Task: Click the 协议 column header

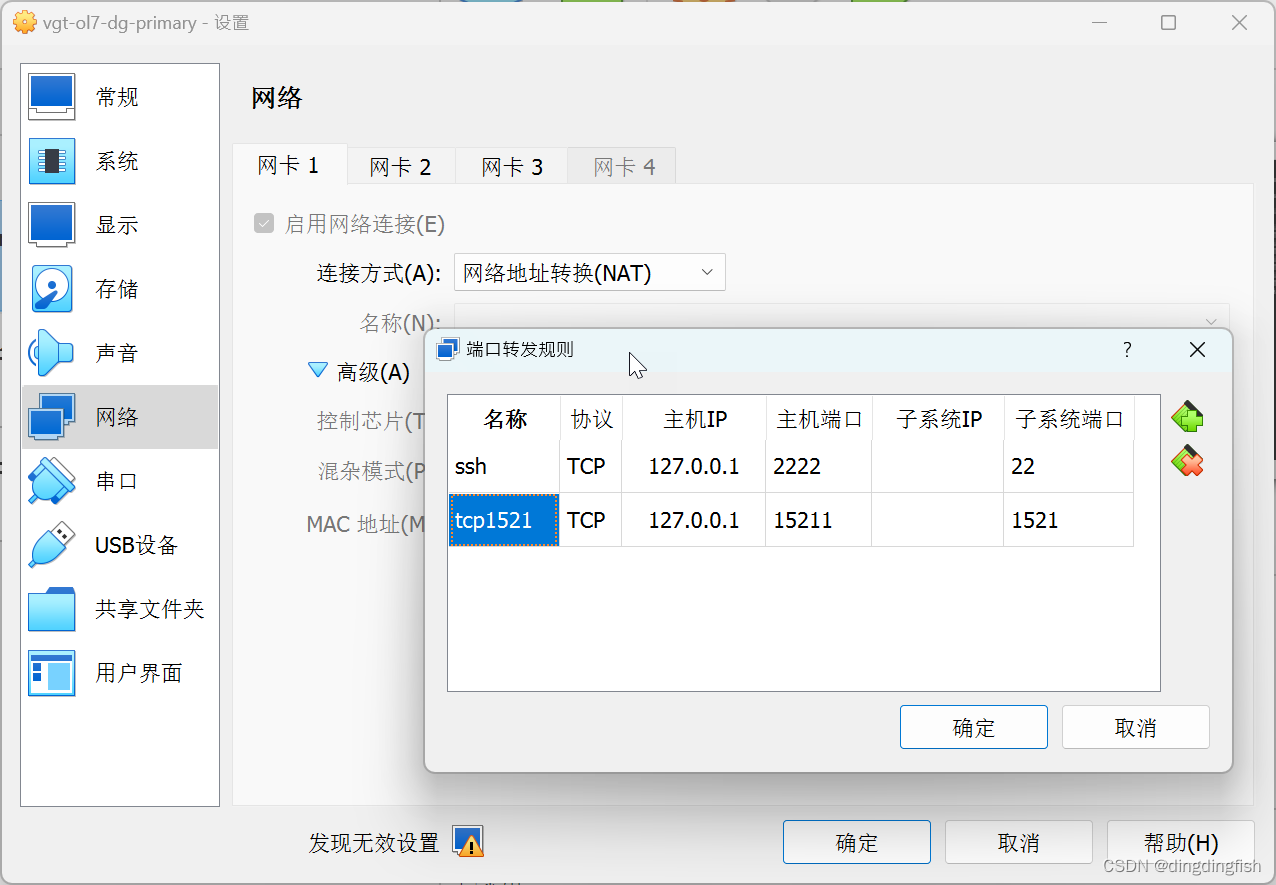Action: [x=591, y=419]
